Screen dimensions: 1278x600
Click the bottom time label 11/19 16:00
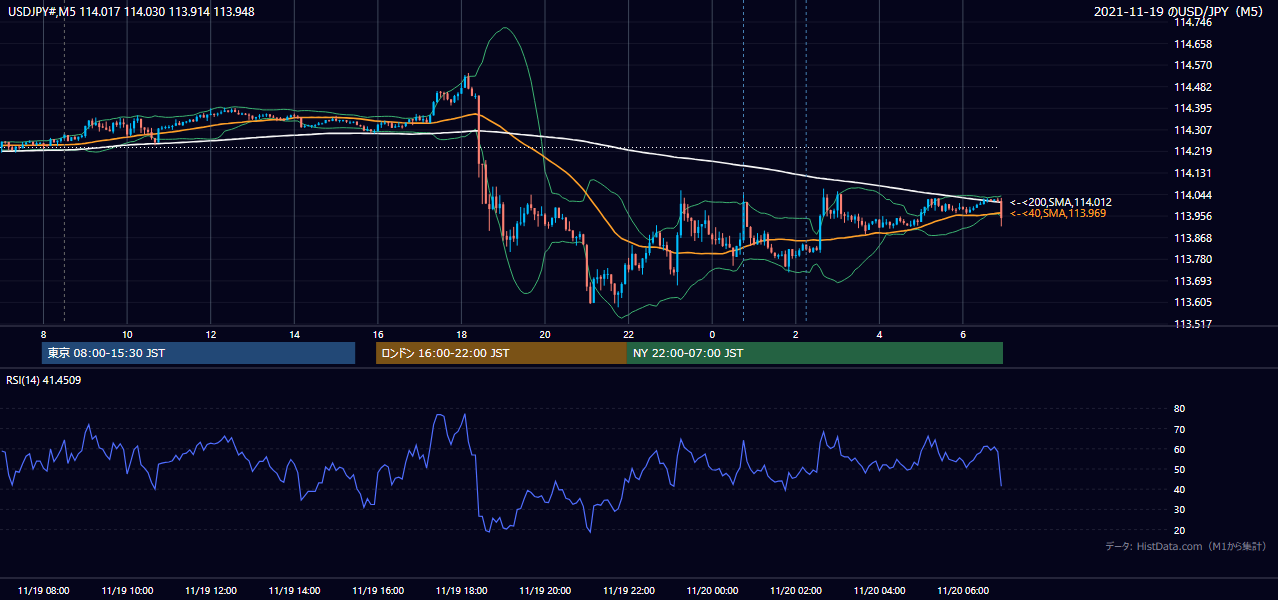[378, 591]
